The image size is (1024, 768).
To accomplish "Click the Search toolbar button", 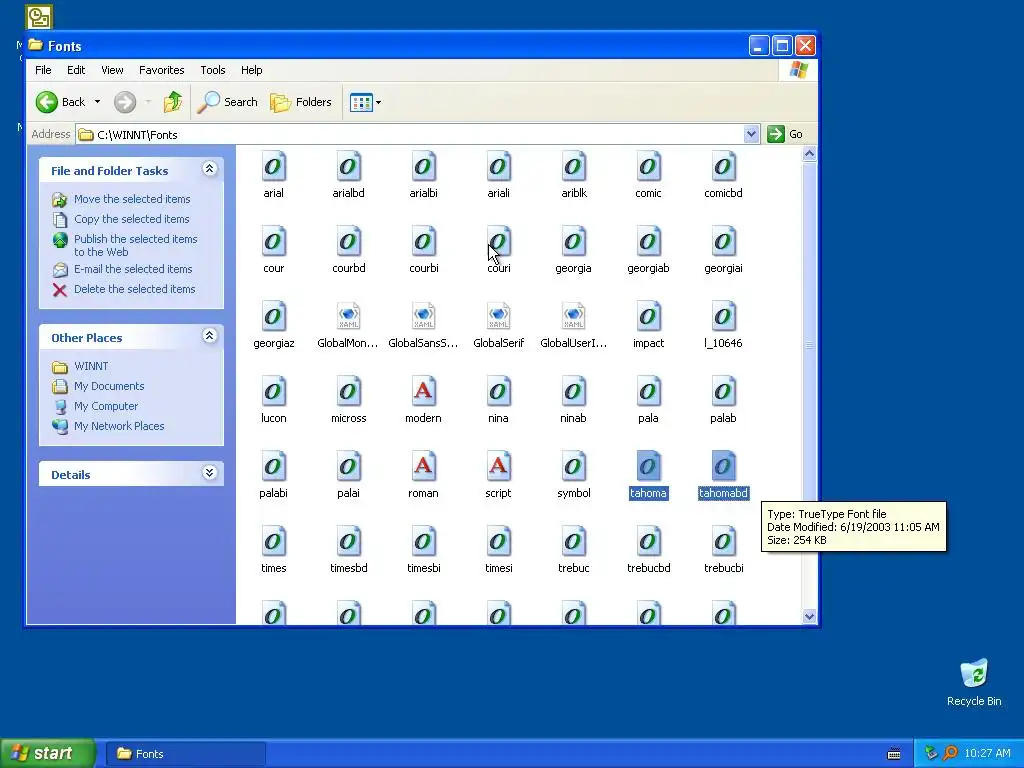I will 227,102.
